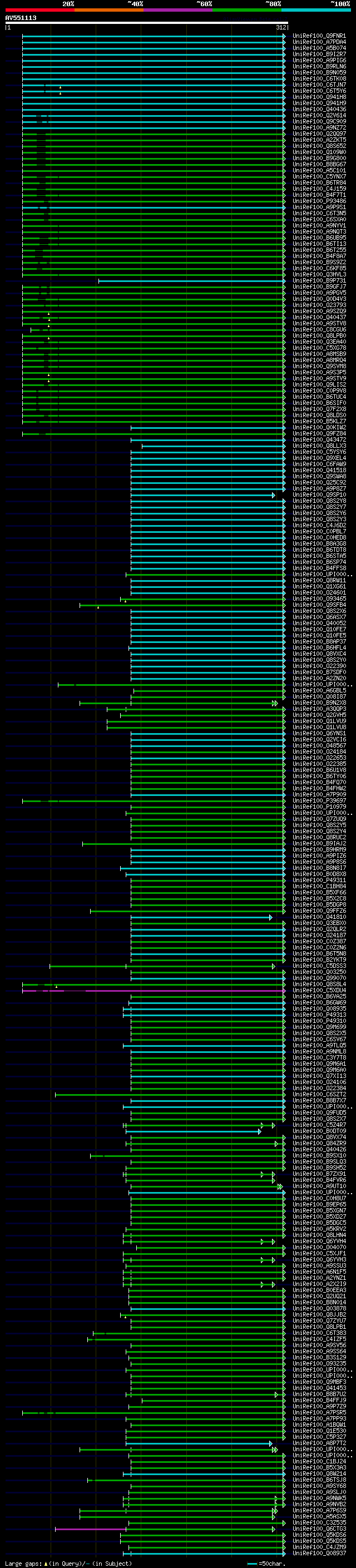Click the purple ~60% identity color bar
Image resolution: width=356 pixels, height=1568 pixels.
pyautogui.click(x=179, y=10)
